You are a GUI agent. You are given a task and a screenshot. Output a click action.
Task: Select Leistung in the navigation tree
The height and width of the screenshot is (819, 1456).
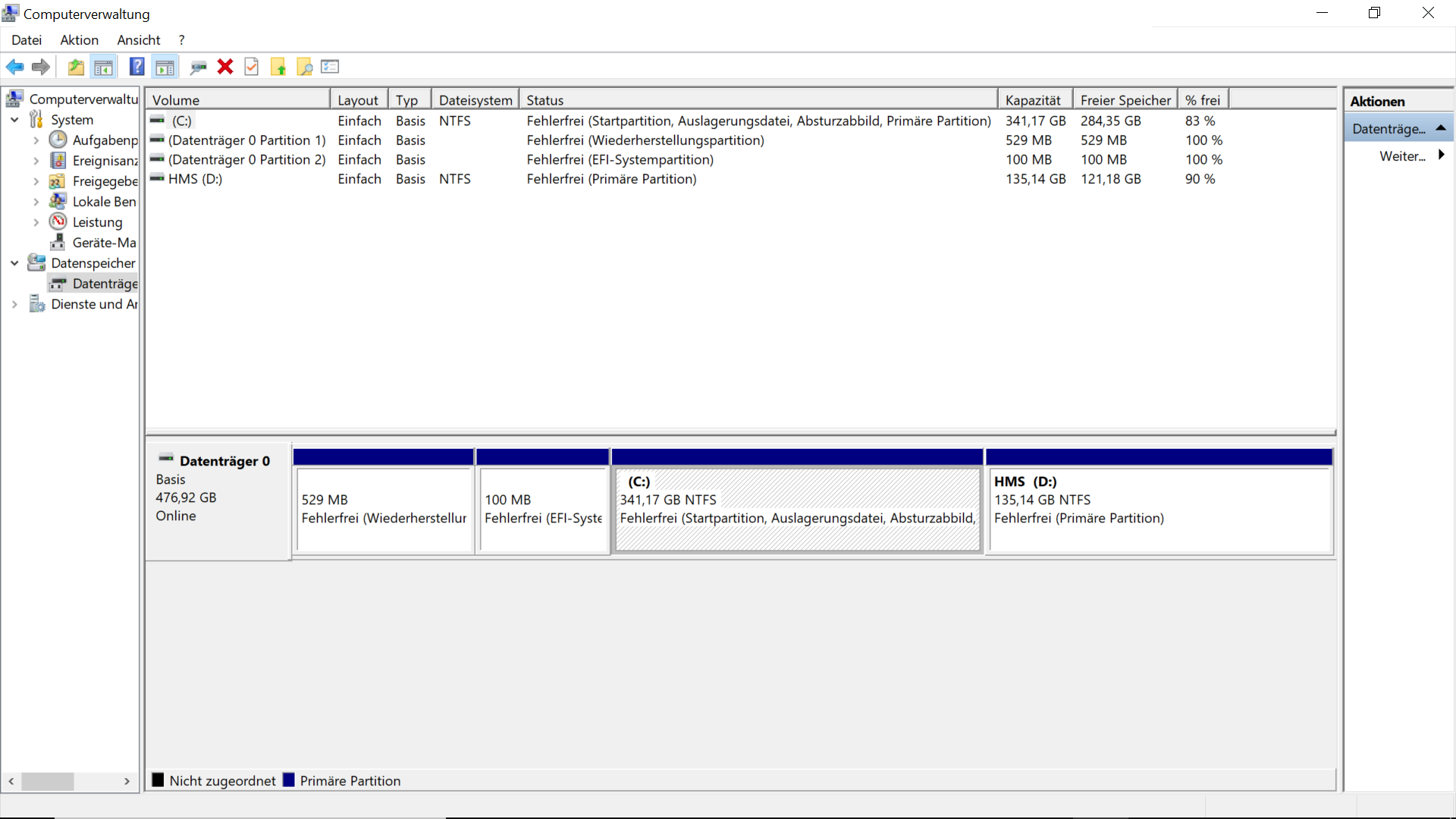pyautogui.click(x=97, y=222)
